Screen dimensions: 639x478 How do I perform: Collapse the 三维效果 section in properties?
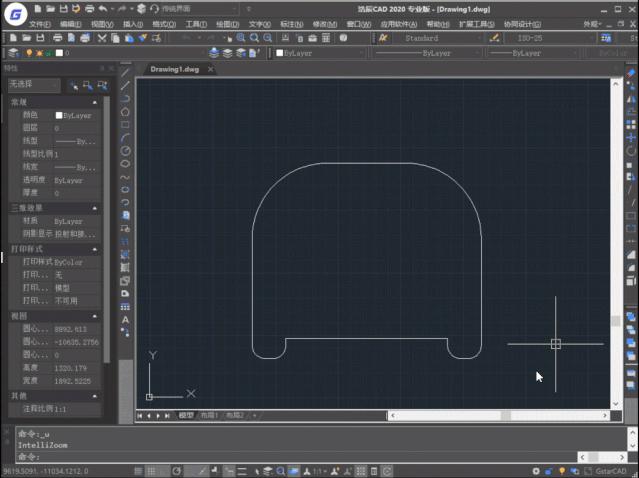pyautogui.click(x=96, y=208)
